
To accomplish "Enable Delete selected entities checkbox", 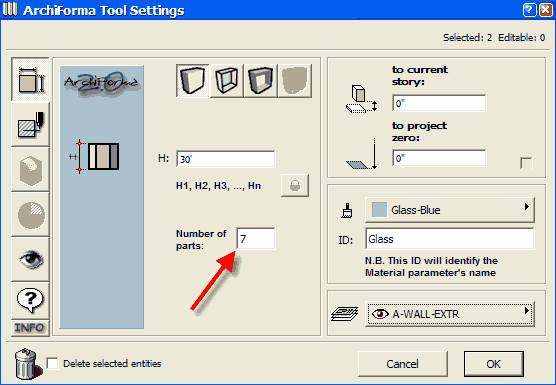I will coord(52,363).
